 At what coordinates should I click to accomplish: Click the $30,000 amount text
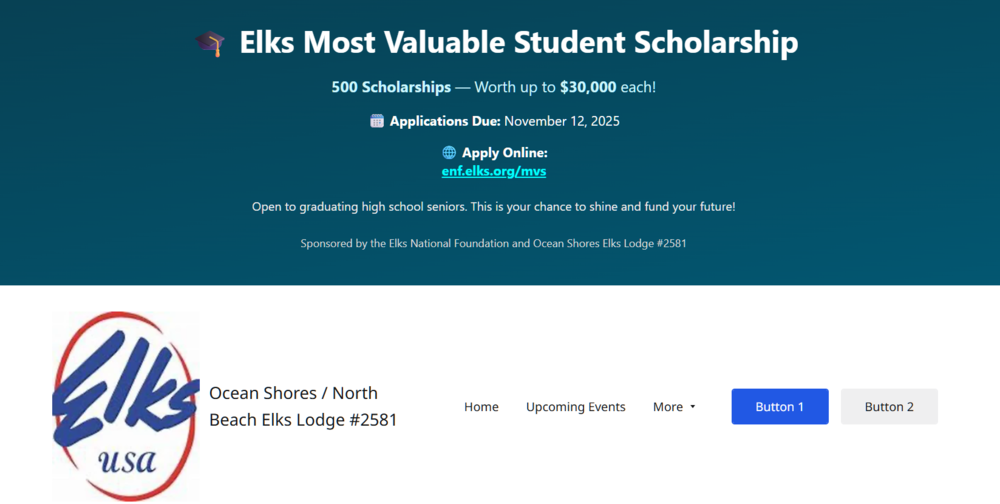coord(588,87)
